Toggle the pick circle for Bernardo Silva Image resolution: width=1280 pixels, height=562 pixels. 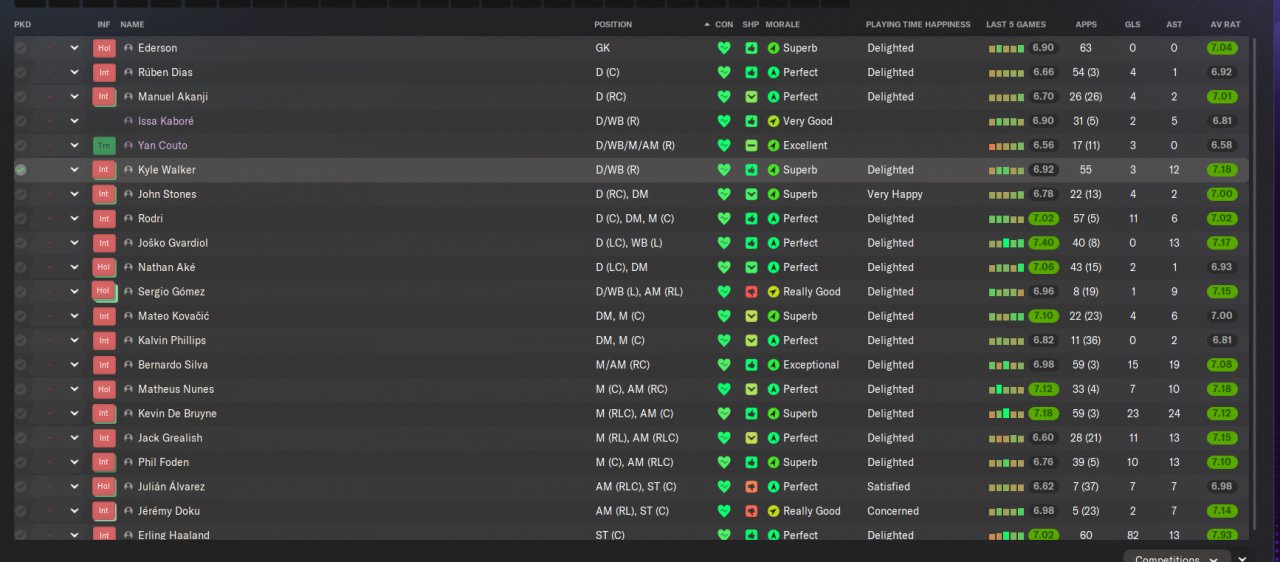pos(21,365)
